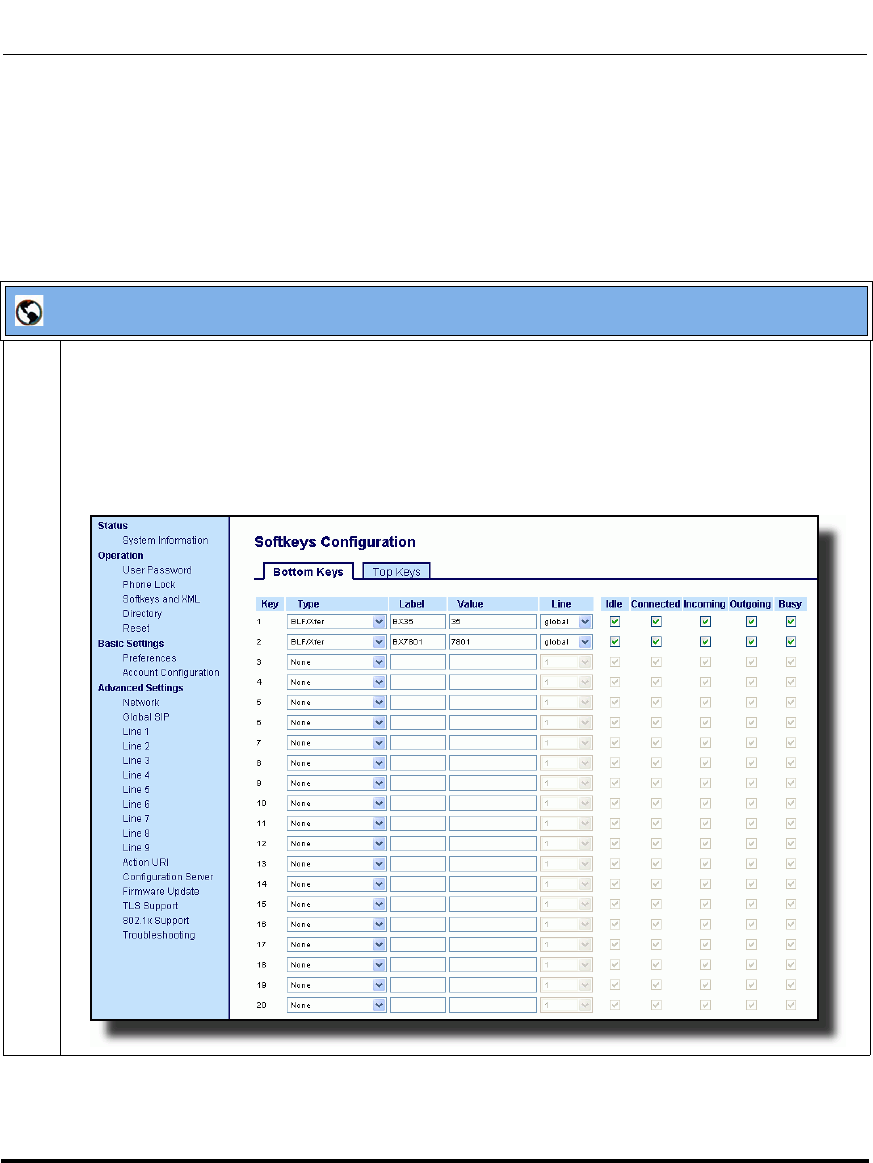Viewport: 873px width, 1163px height.
Task: Toggle Idle checkbox for key 1
Action: pyautogui.click(x=615, y=622)
